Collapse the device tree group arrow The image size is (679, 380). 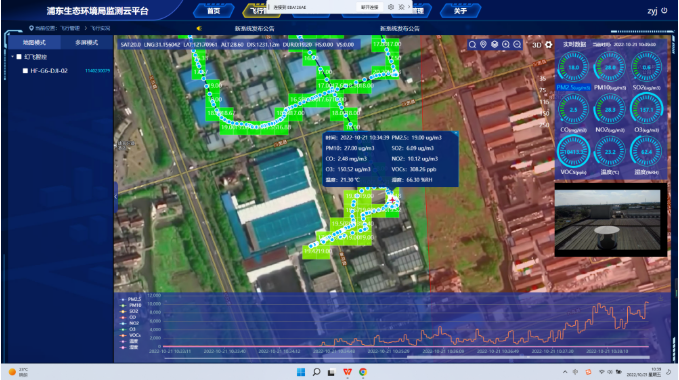click(12, 57)
